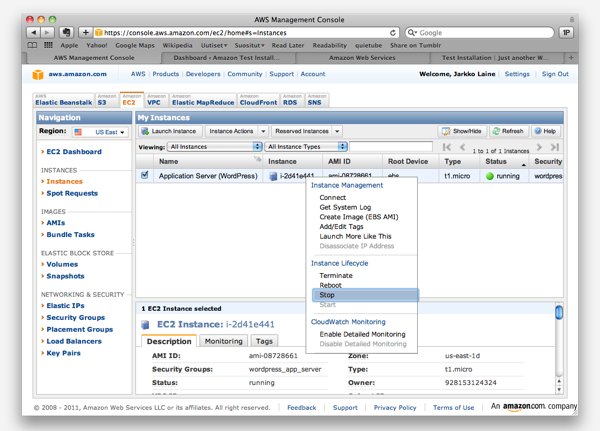This screenshot has width=600, height=431.
Task: Open the Region US East dropdown
Action: (103, 131)
